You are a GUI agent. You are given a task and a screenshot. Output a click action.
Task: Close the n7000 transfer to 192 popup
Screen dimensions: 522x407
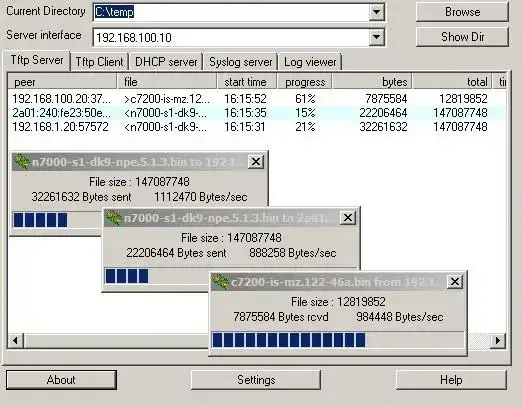point(256,162)
